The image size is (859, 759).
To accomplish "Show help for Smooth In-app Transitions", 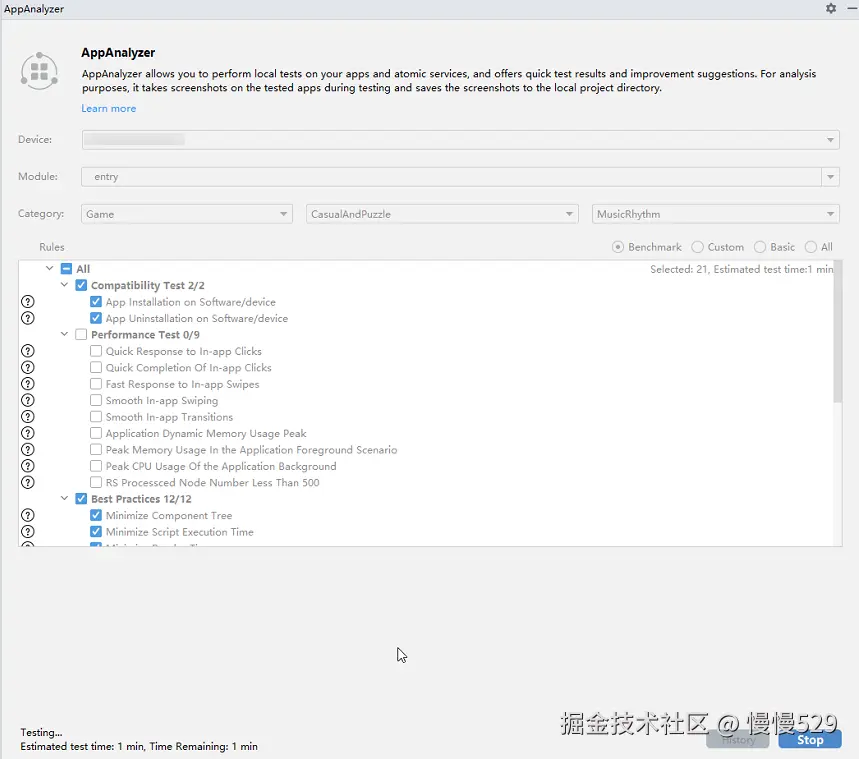I will pos(27,417).
